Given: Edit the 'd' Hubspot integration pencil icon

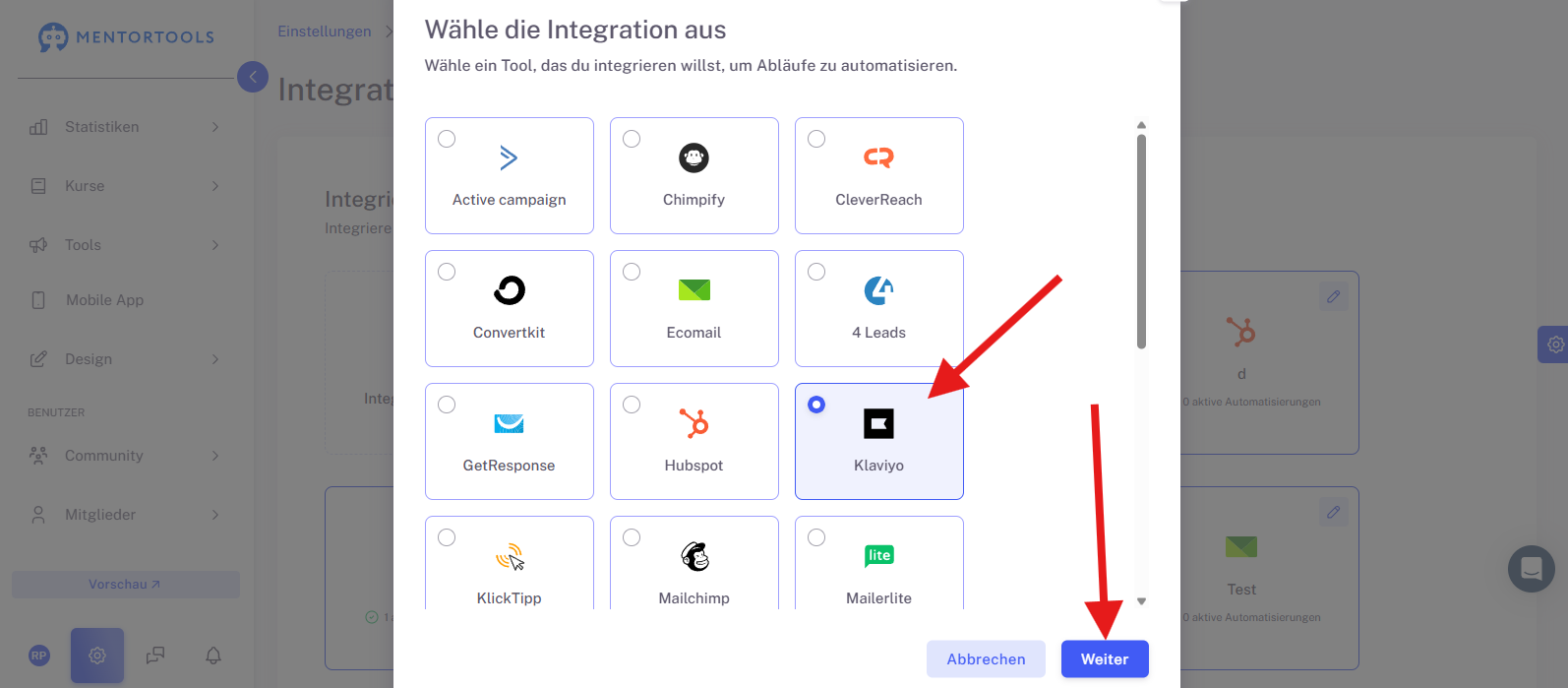Looking at the screenshot, I should point(1333,296).
